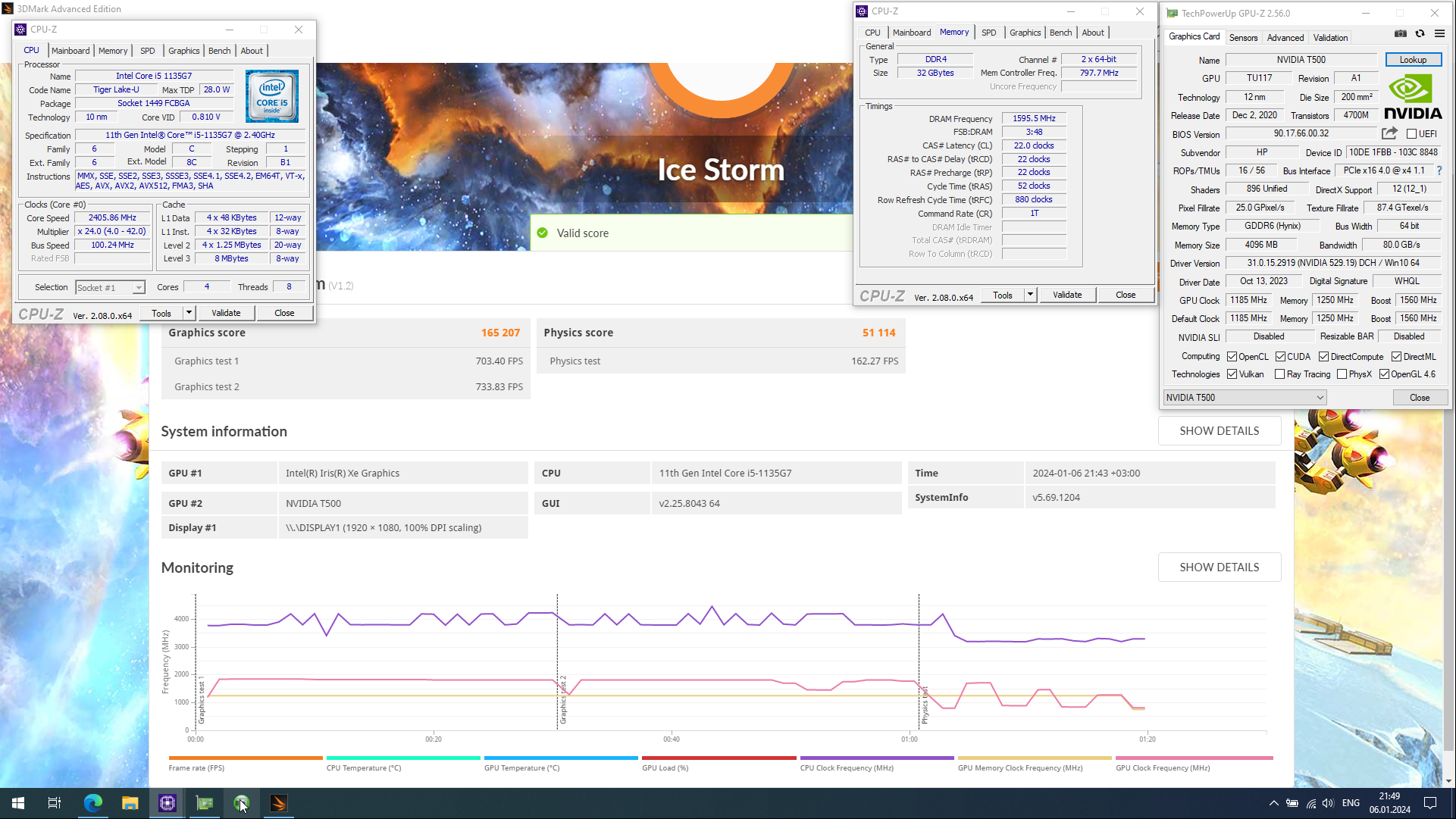Click the GPU-Z title bar icon
Image resolution: width=1456 pixels, height=819 pixels.
(x=1172, y=13)
